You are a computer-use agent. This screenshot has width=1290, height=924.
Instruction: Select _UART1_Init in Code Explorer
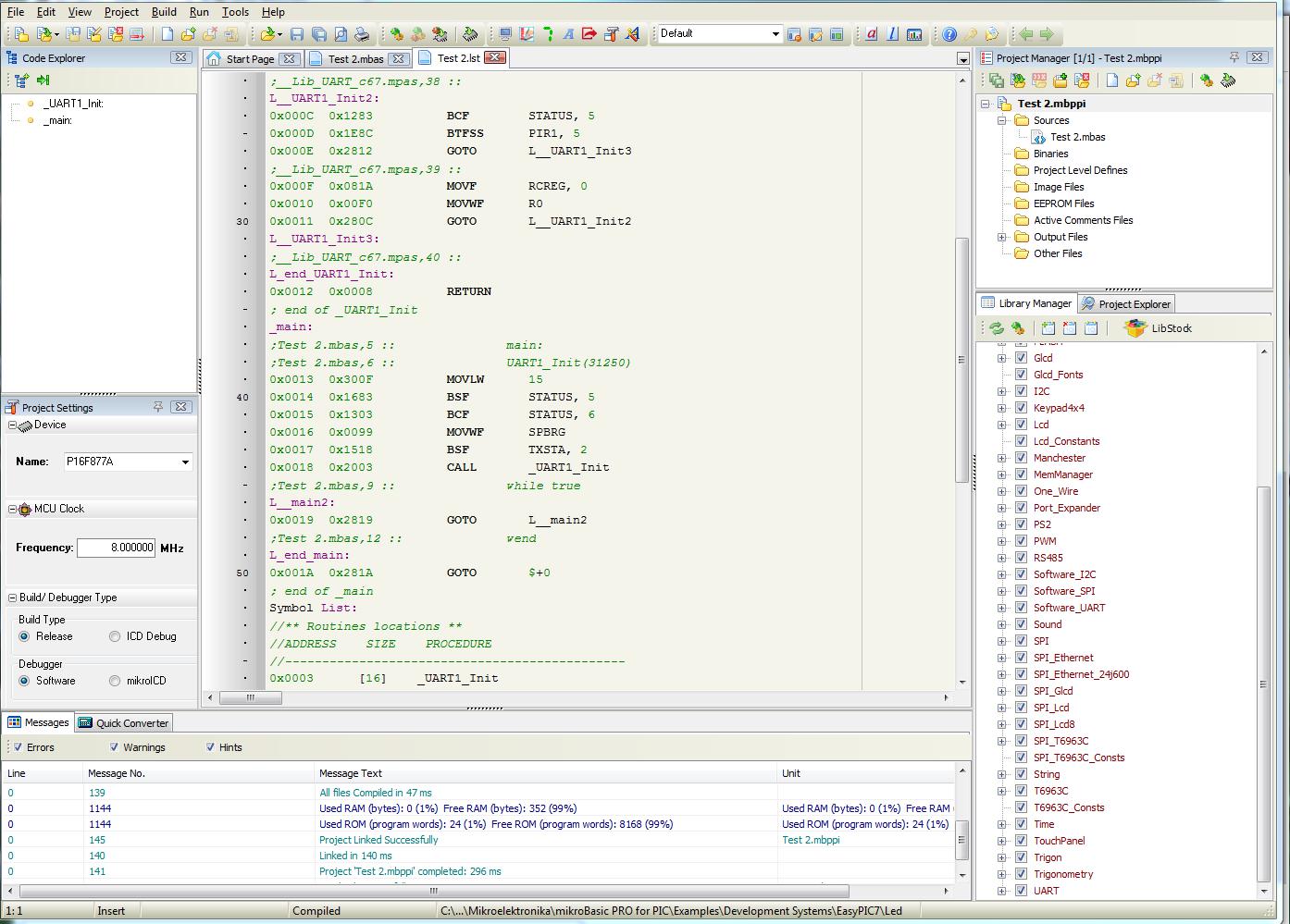coord(72,104)
